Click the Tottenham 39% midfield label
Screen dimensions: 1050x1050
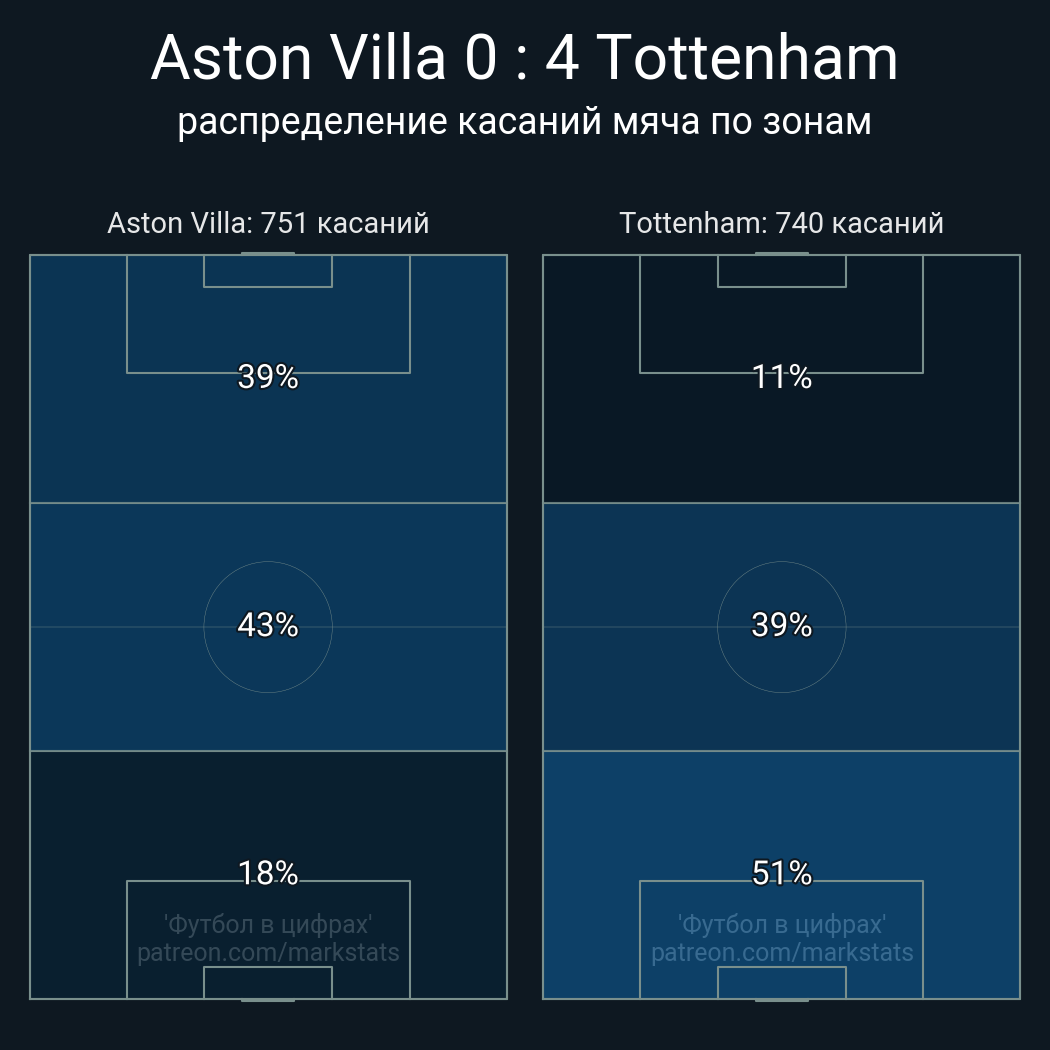tap(781, 625)
